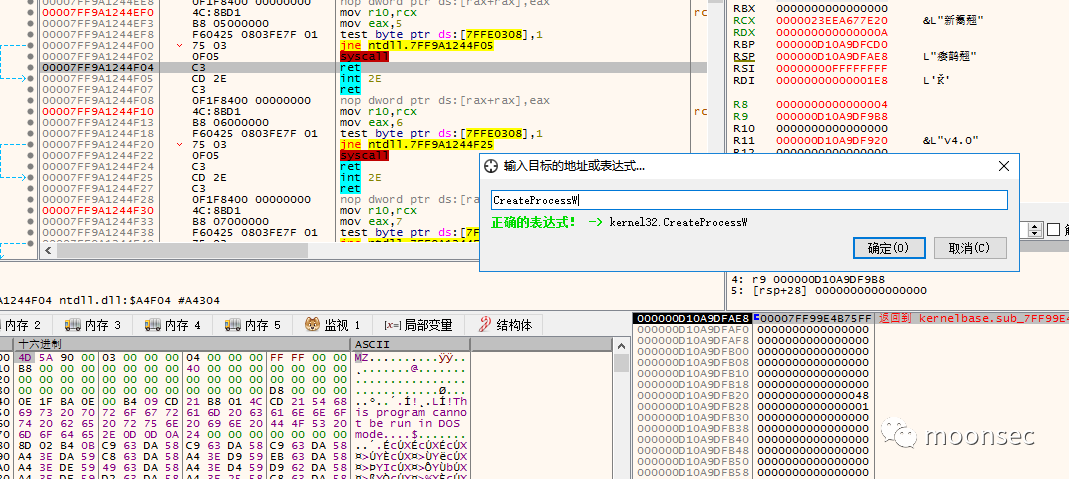Switch to the 内存 2 tab
This screenshot has height=479, width=1069.
click(x=22, y=325)
